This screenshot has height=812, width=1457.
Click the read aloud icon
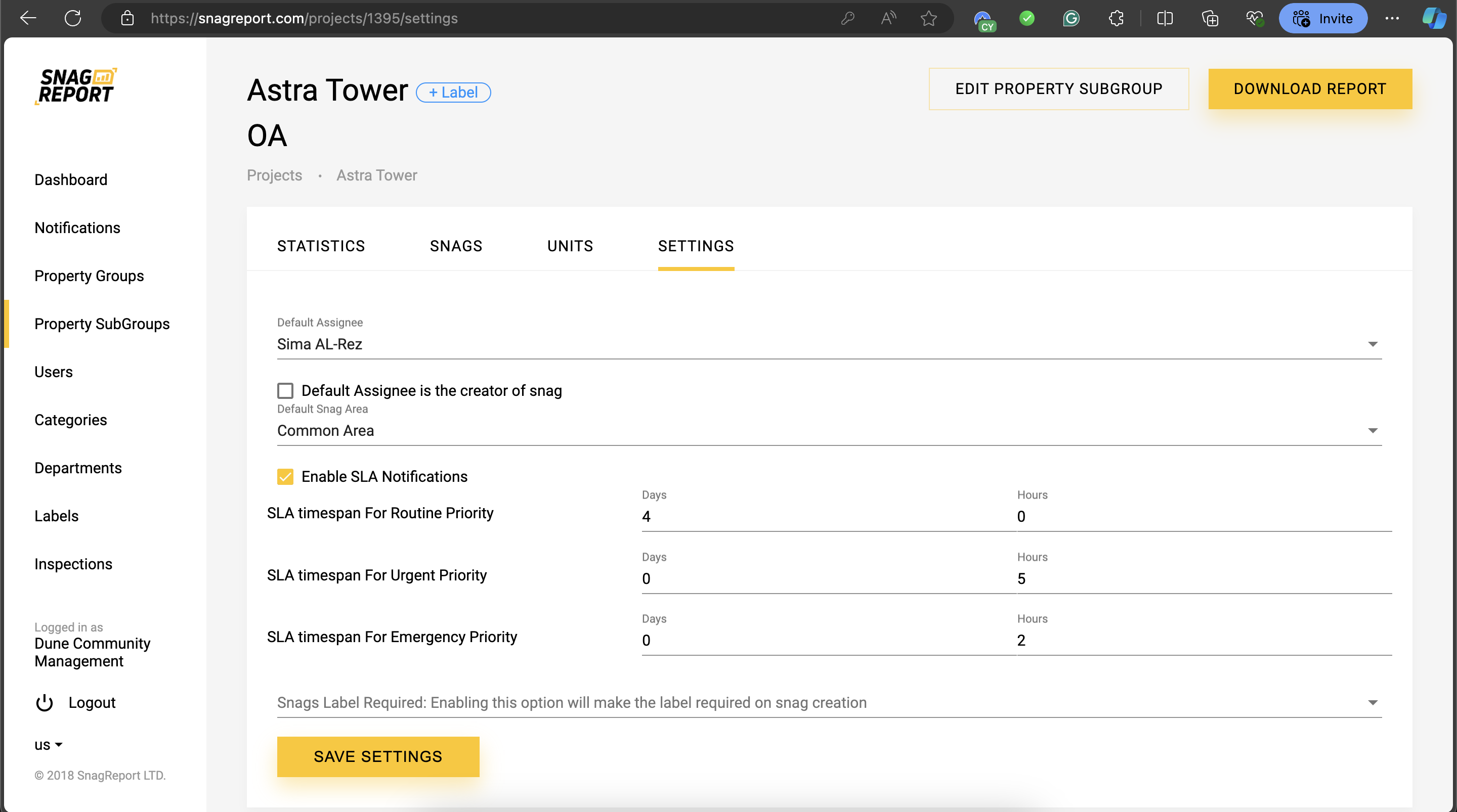click(888, 19)
